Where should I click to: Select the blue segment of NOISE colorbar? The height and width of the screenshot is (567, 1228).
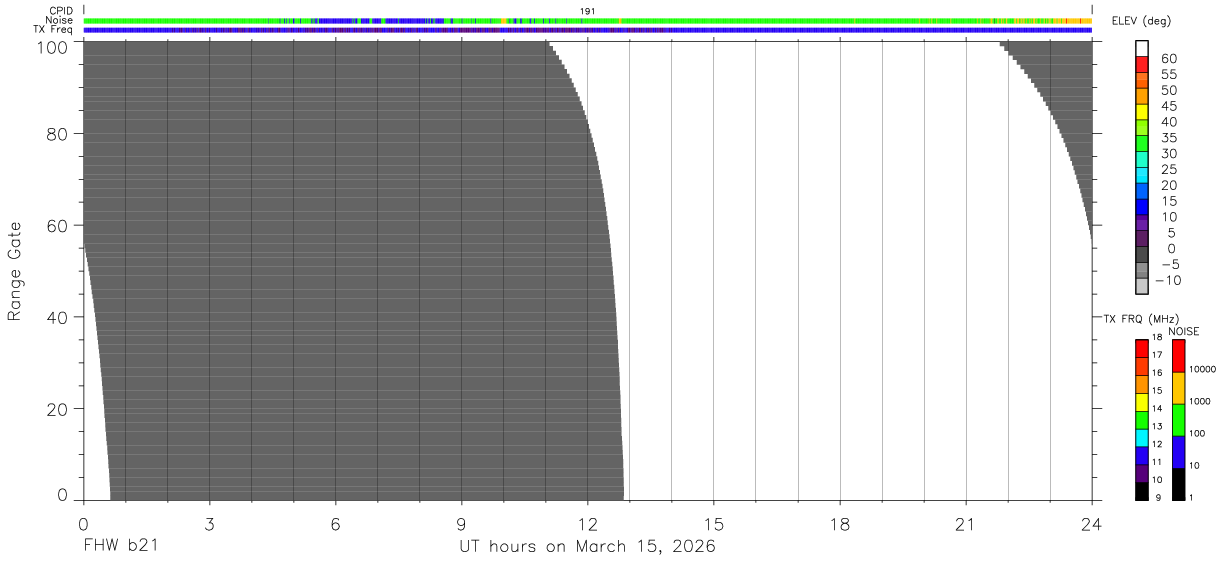[x=1178, y=452]
